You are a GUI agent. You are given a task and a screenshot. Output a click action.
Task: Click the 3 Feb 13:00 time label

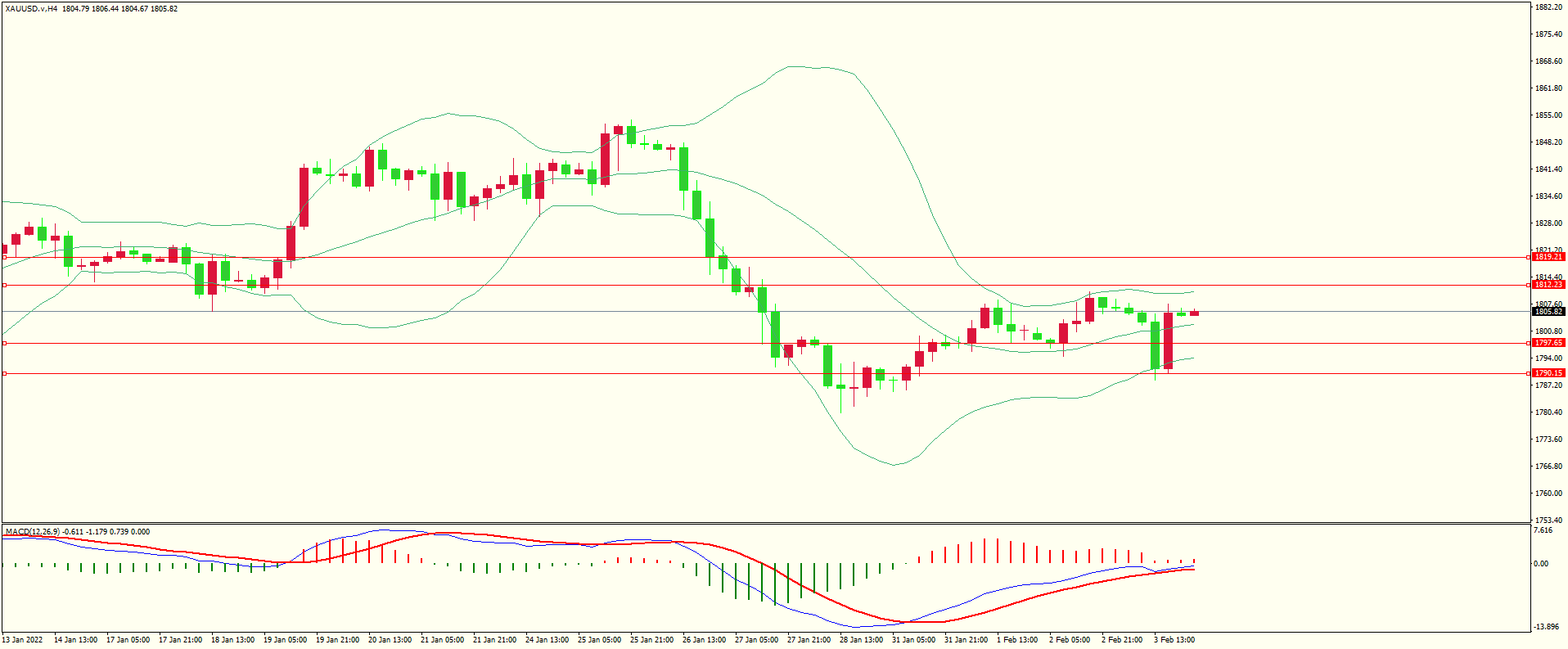point(1174,640)
